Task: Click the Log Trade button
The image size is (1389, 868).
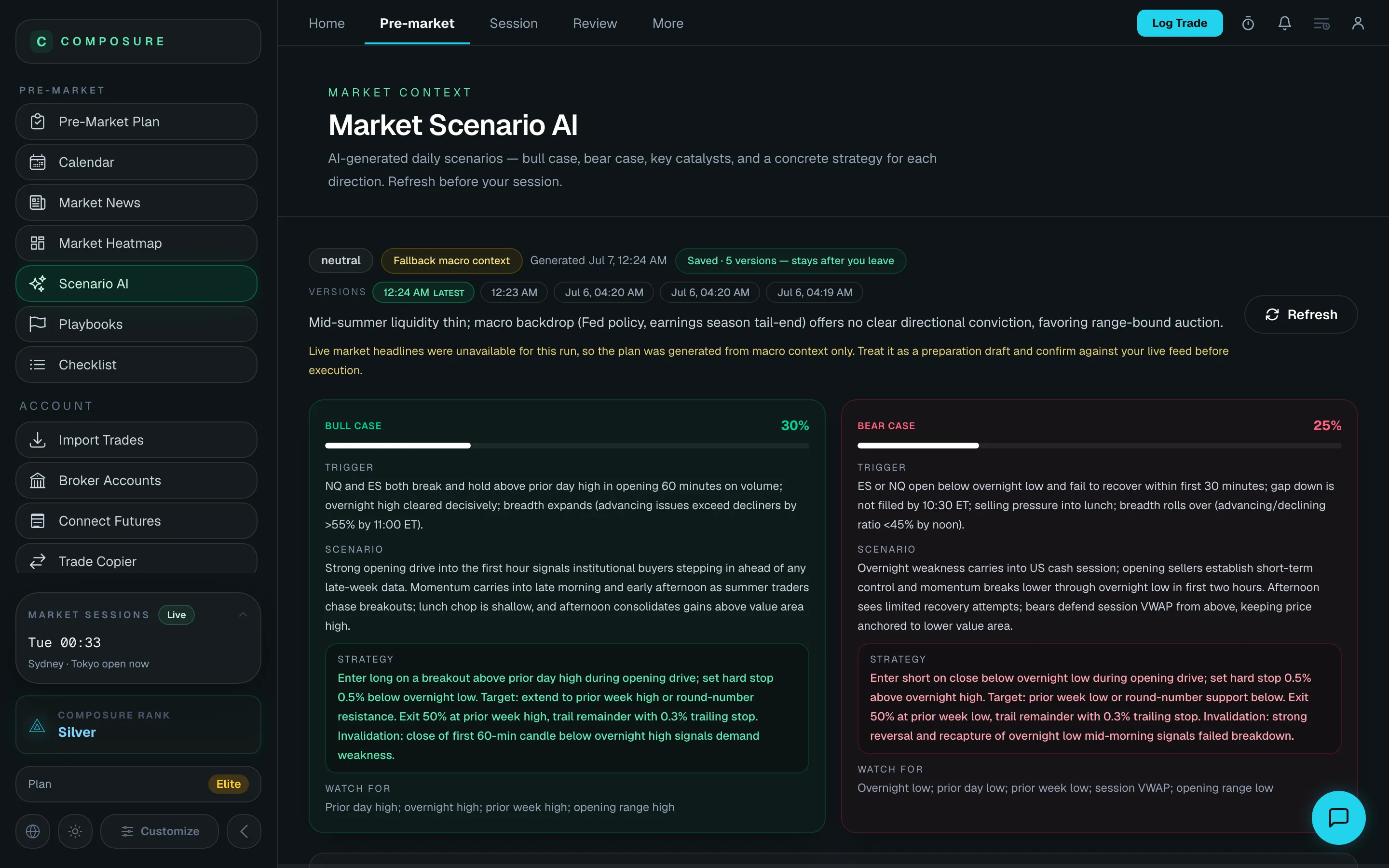Action: [1180, 24]
